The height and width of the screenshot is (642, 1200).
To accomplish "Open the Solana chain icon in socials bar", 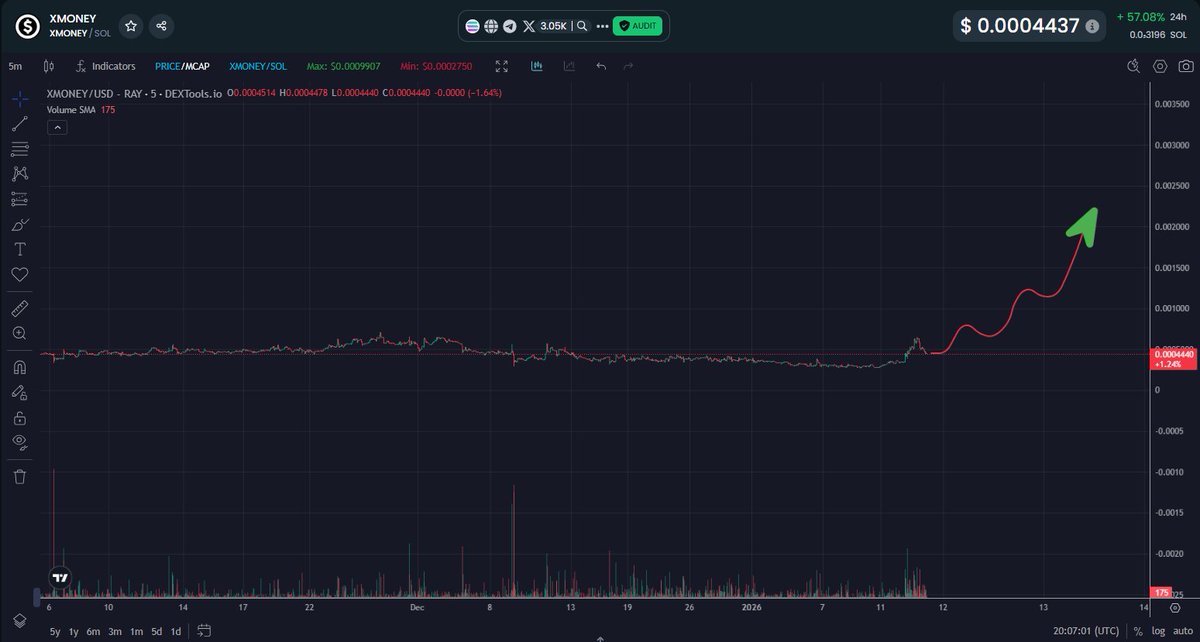I will (x=473, y=26).
